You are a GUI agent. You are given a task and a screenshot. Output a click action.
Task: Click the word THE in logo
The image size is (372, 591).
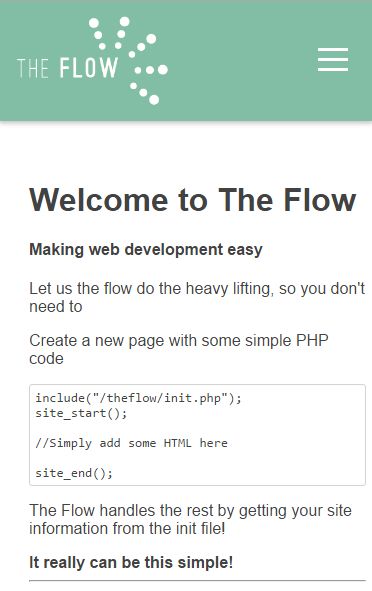pyautogui.click(x=33, y=68)
